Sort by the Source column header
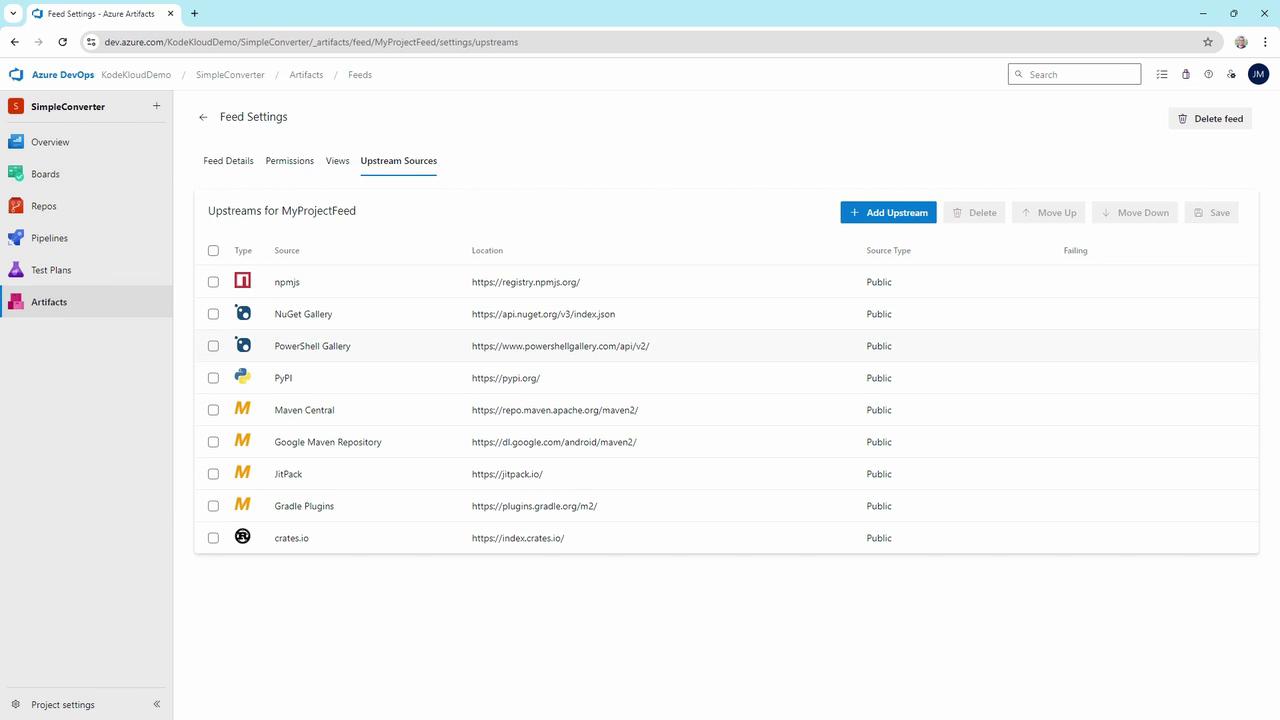Screen dimensions: 1280x720 tap(287, 250)
